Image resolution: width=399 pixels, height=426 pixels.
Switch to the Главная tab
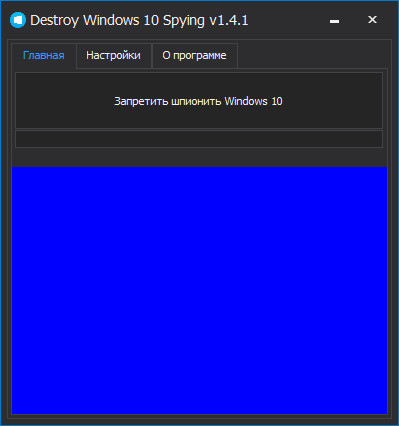44,55
